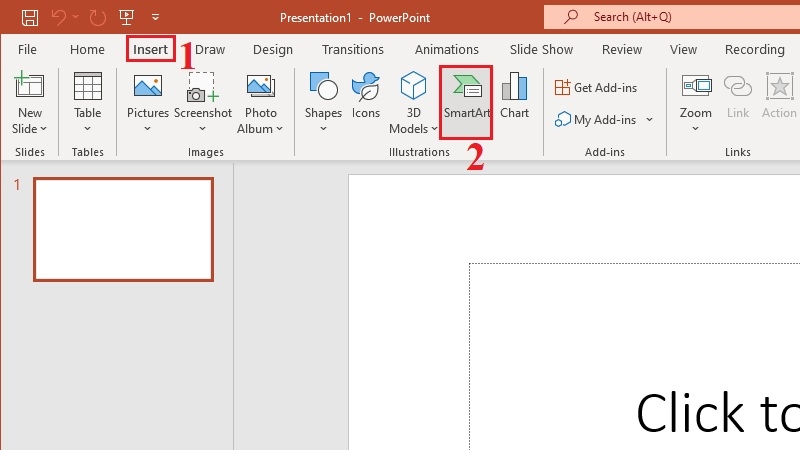This screenshot has height=450, width=800.
Task: Open Customize Quick Access Toolbar dropdown
Action: click(x=156, y=17)
